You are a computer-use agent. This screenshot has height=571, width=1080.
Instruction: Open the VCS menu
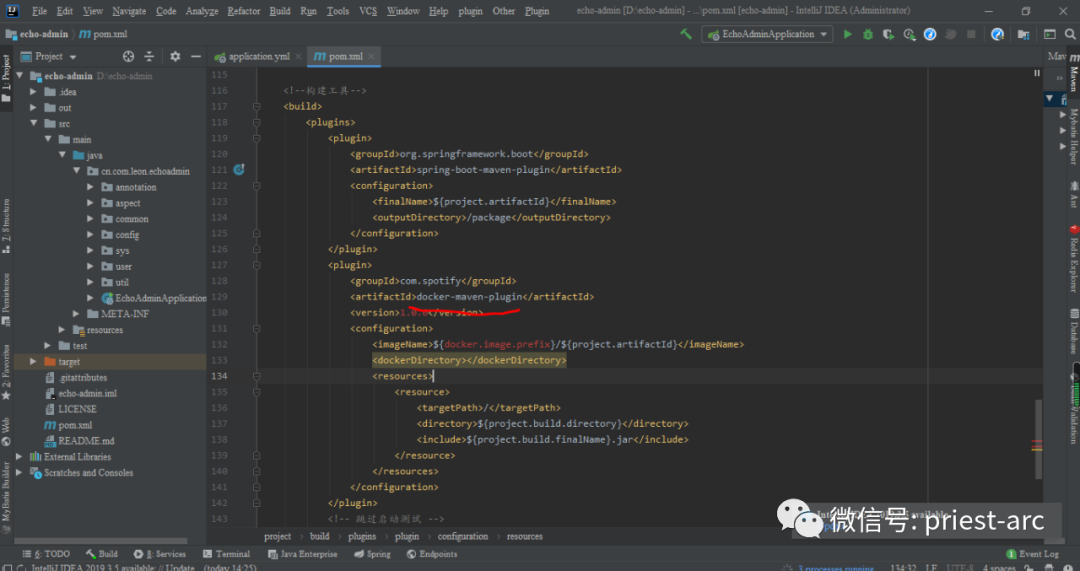[x=368, y=11]
